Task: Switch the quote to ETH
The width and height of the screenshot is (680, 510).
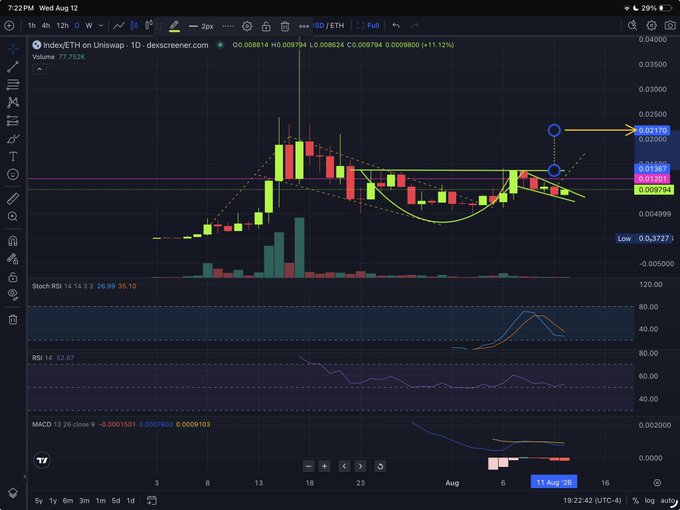Action: 337,26
